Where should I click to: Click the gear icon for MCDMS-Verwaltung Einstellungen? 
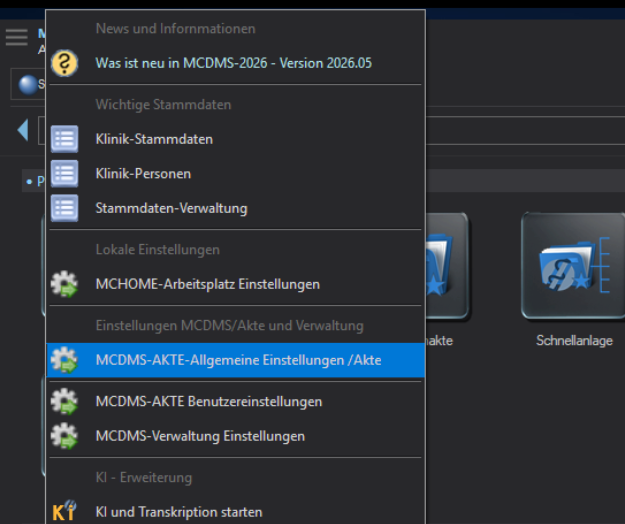64,436
